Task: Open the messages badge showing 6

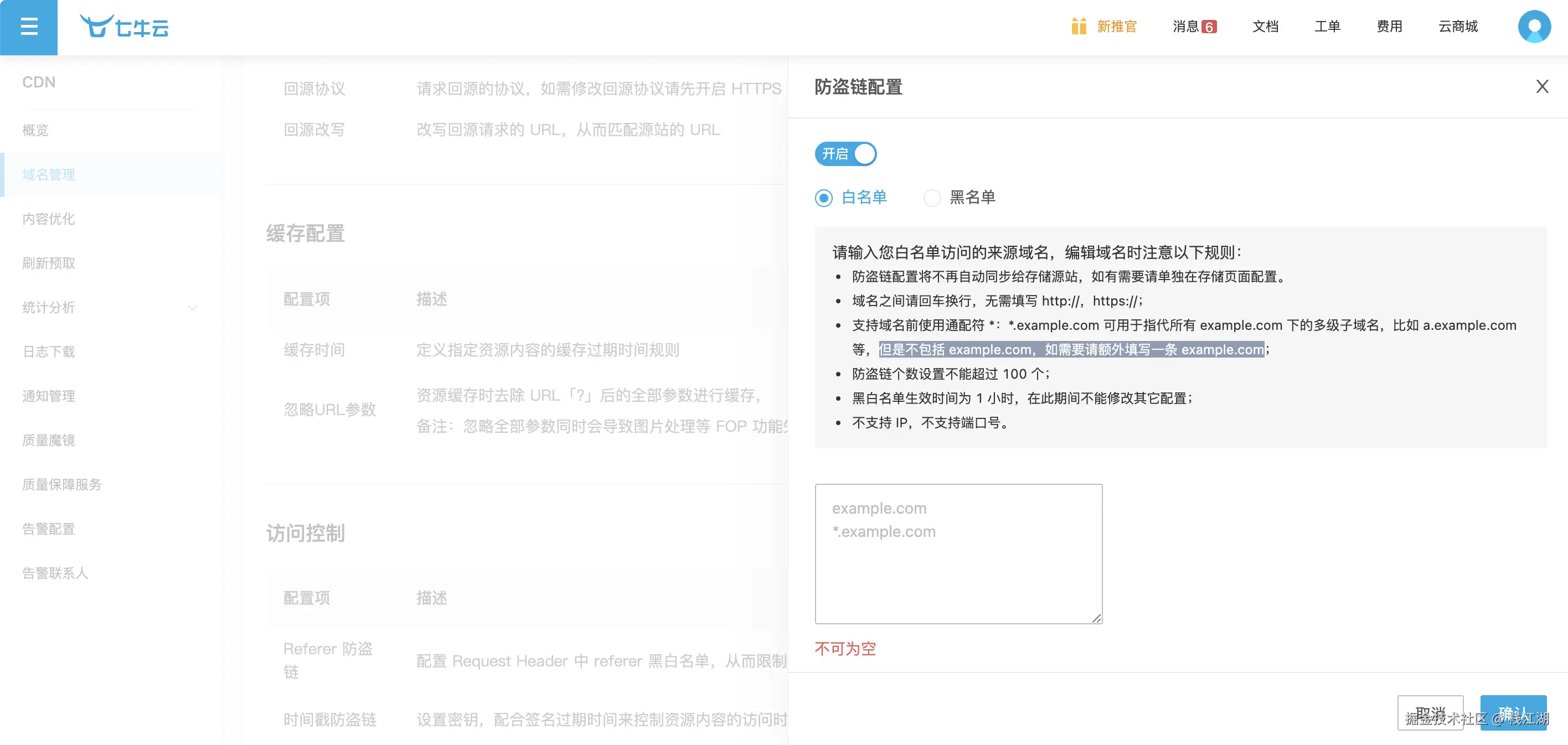Action: click(x=1209, y=27)
